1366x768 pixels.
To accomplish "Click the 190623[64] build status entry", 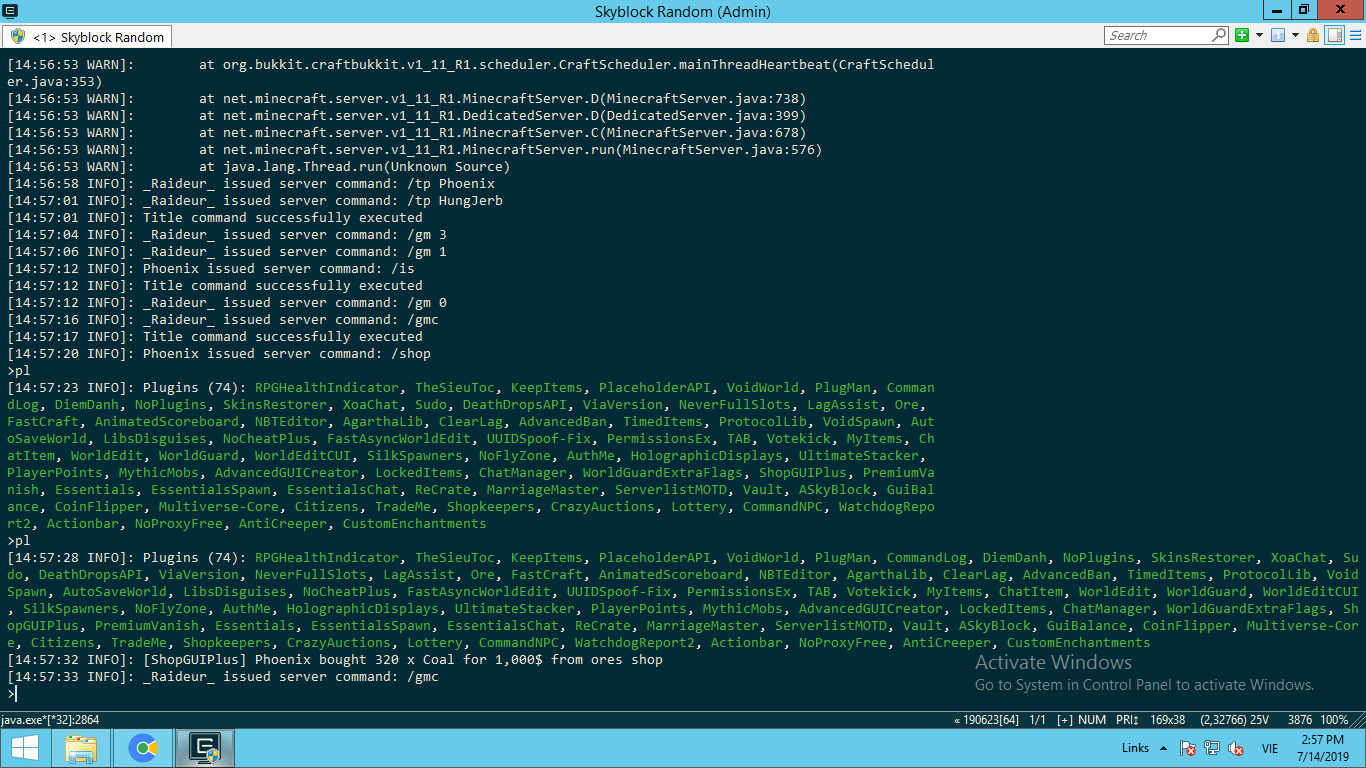I will point(986,720).
